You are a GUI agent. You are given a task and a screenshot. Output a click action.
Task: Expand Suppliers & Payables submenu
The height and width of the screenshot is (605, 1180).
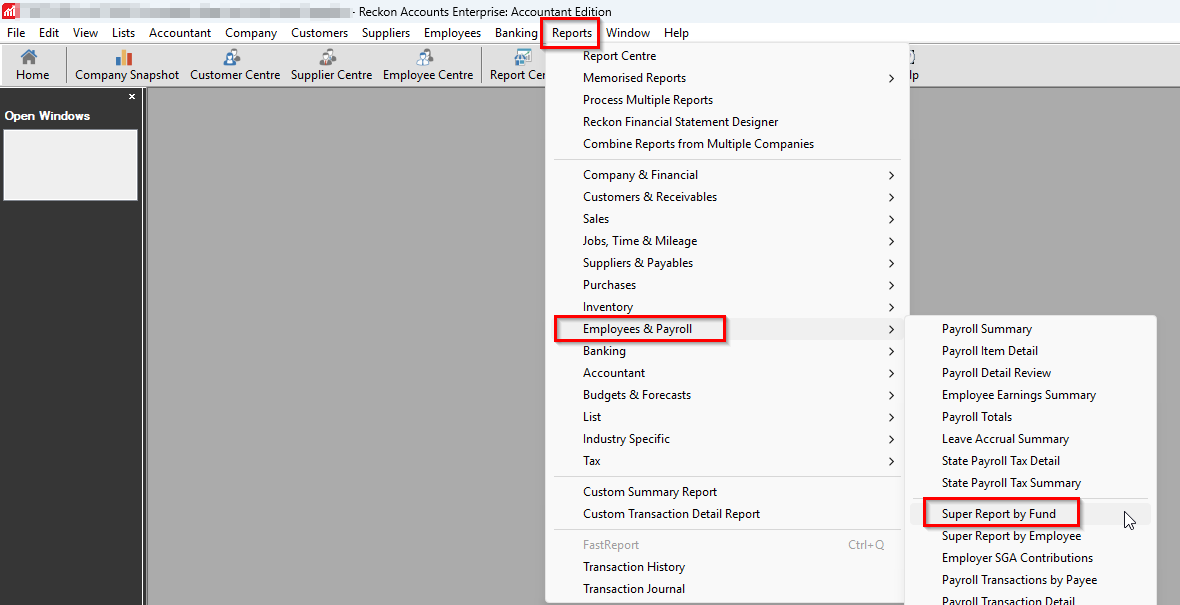727,263
